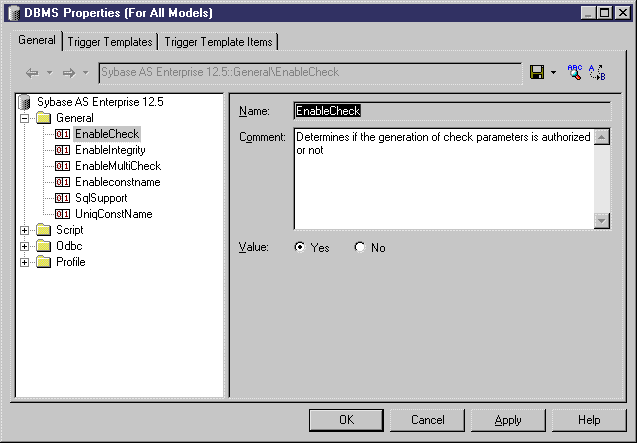Select the Script folder label
This screenshot has width=637, height=443.
click(69, 230)
